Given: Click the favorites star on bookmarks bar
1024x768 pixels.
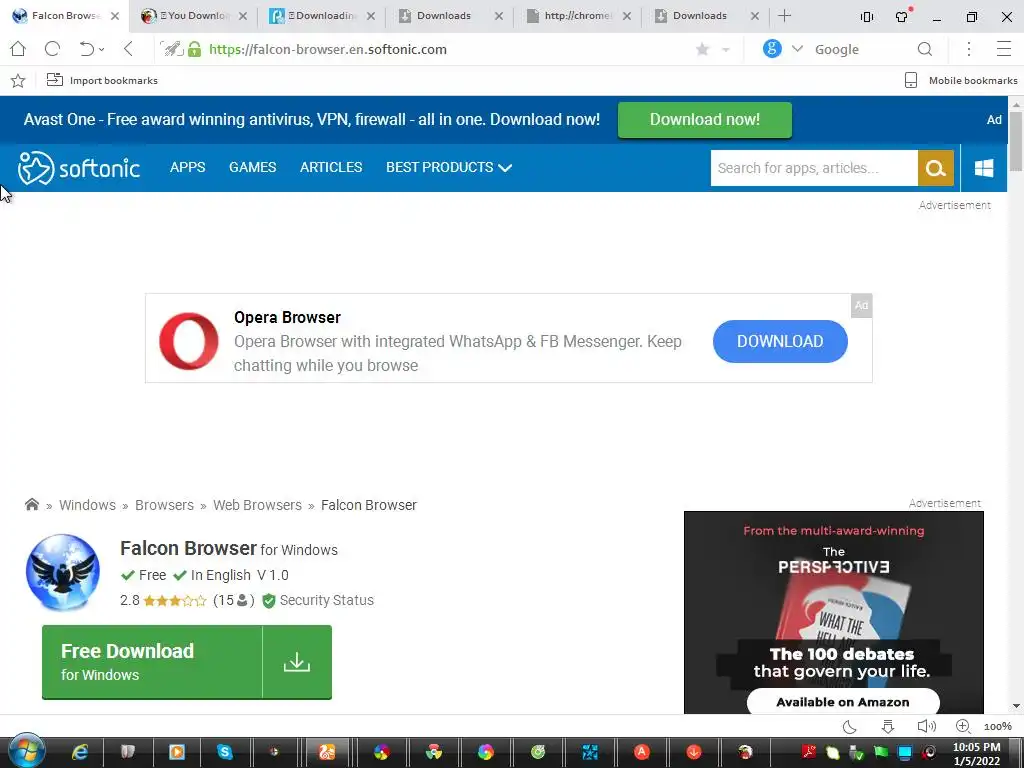Looking at the screenshot, I should [x=18, y=81].
